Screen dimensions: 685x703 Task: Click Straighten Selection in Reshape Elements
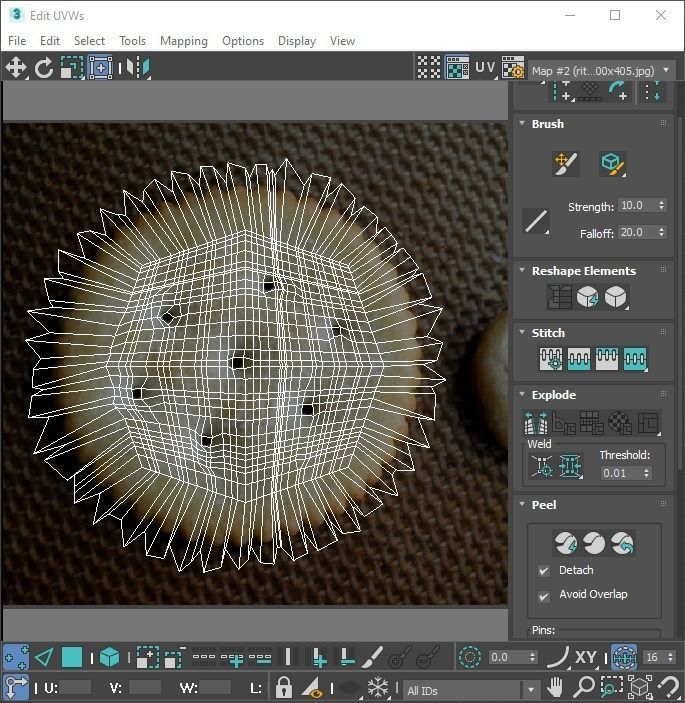pyautogui.click(x=559, y=297)
